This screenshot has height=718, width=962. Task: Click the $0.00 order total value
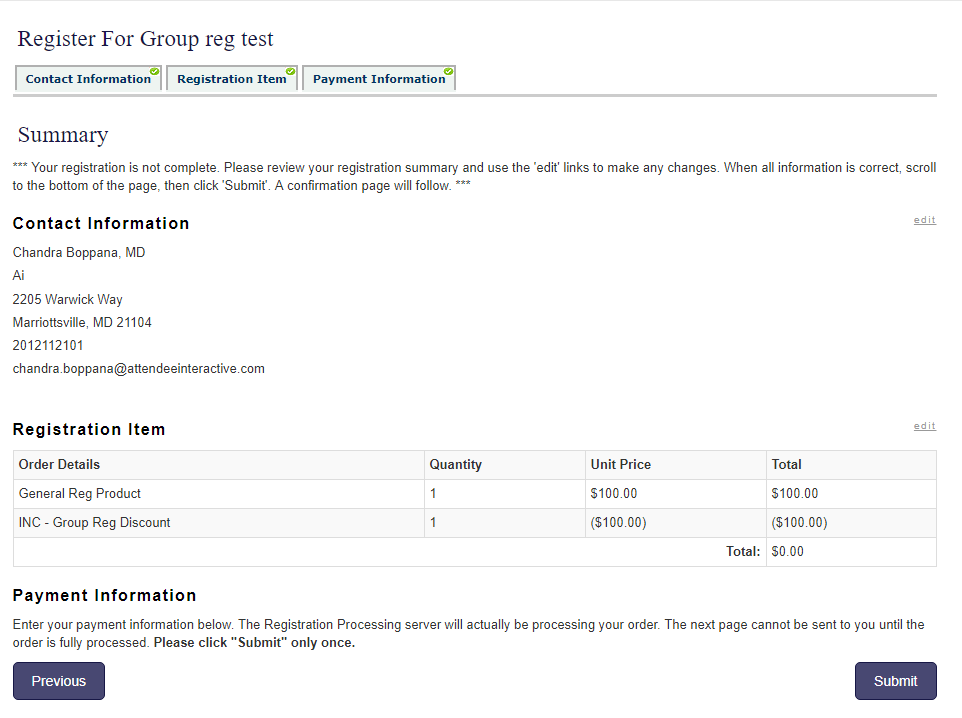coord(787,552)
